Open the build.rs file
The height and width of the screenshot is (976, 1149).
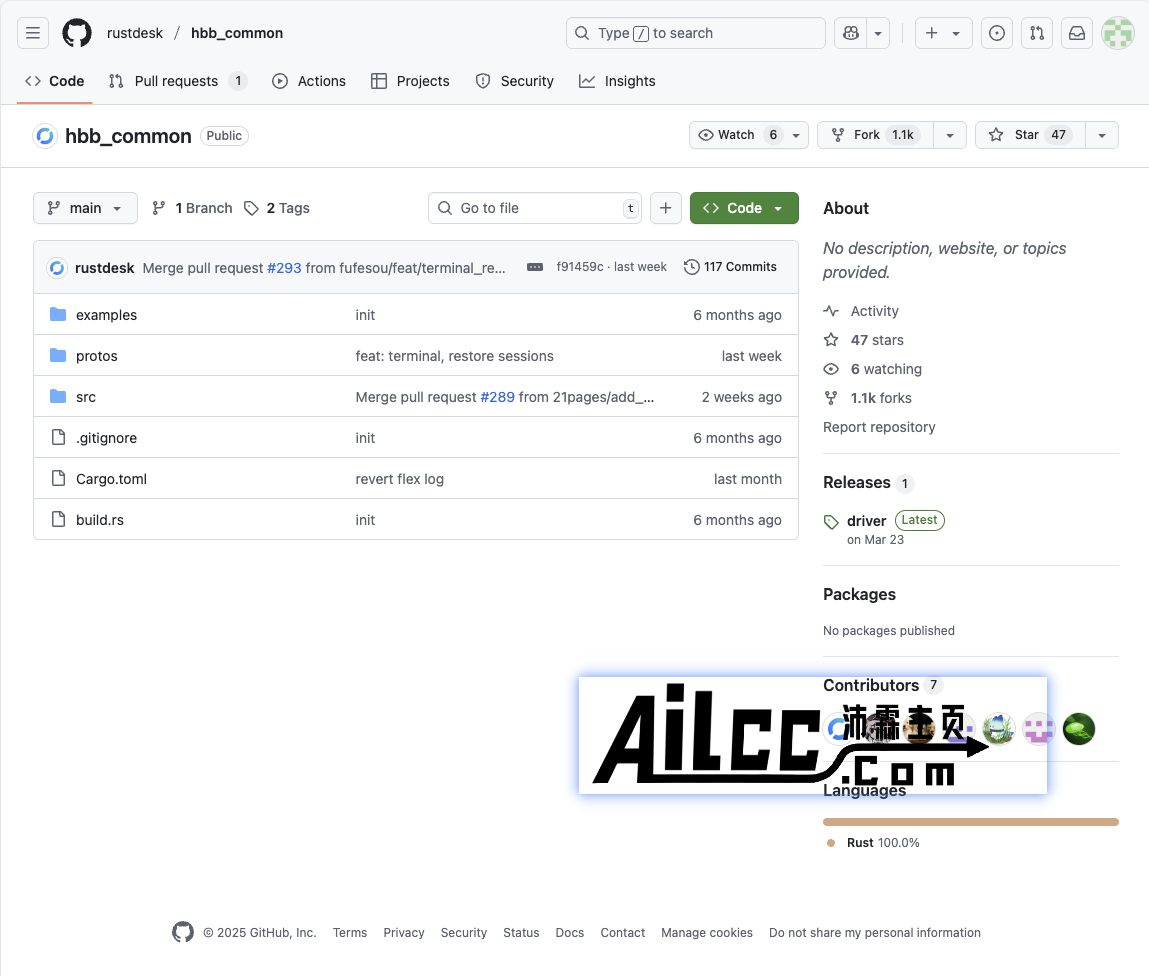click(x=100, y=520)
